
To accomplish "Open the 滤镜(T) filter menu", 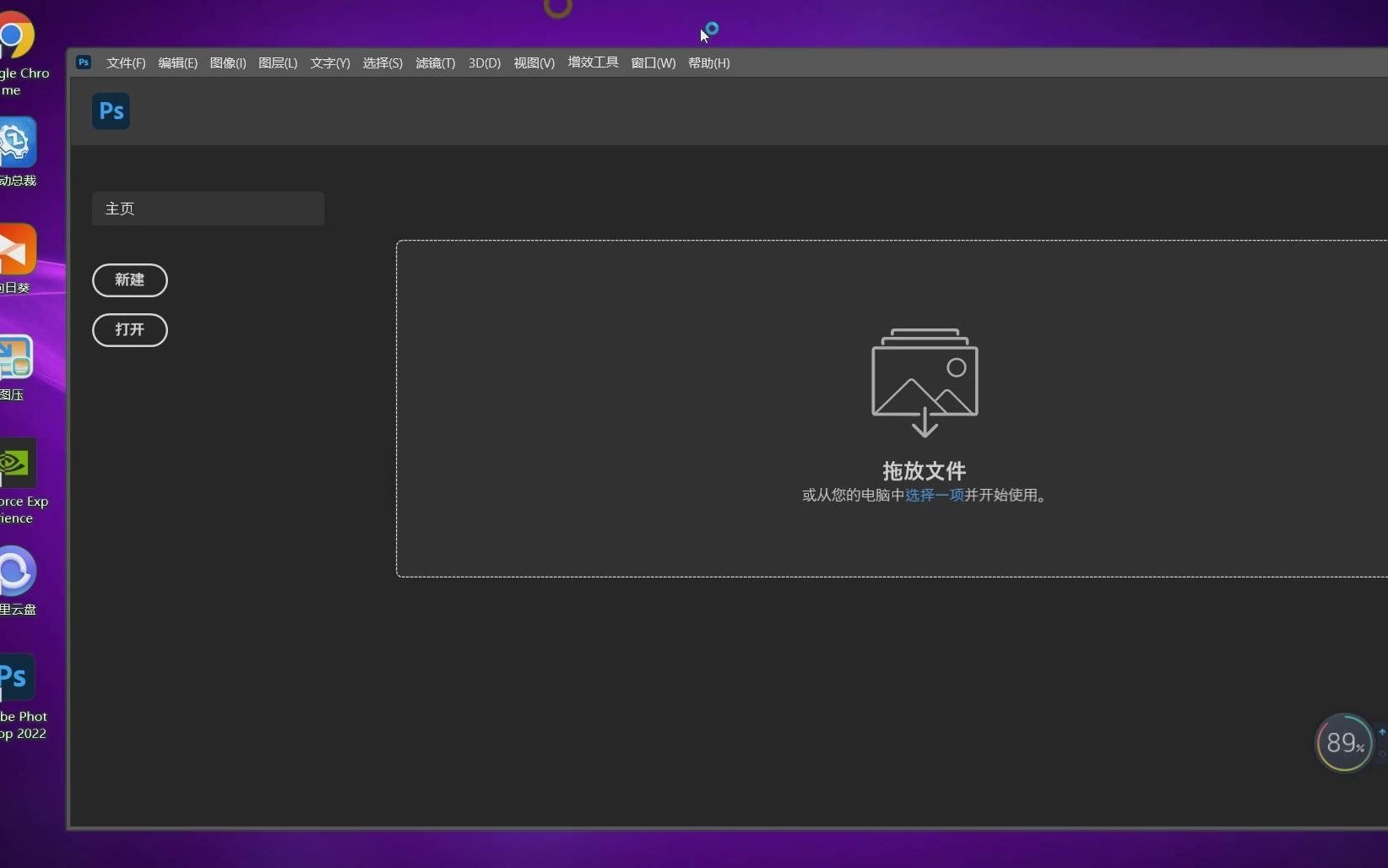I will coord(434,62).
